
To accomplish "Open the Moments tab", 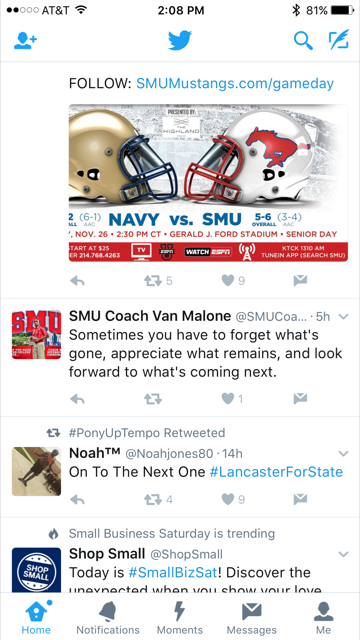I will tap(180, 618).
